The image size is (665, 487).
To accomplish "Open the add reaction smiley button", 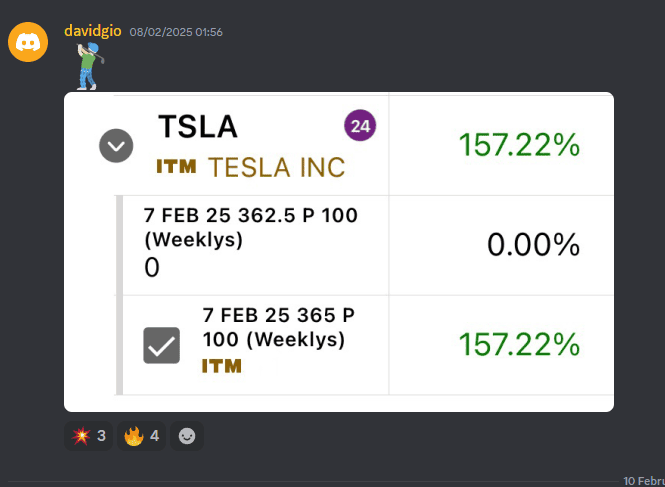I will tap(187, 436).
